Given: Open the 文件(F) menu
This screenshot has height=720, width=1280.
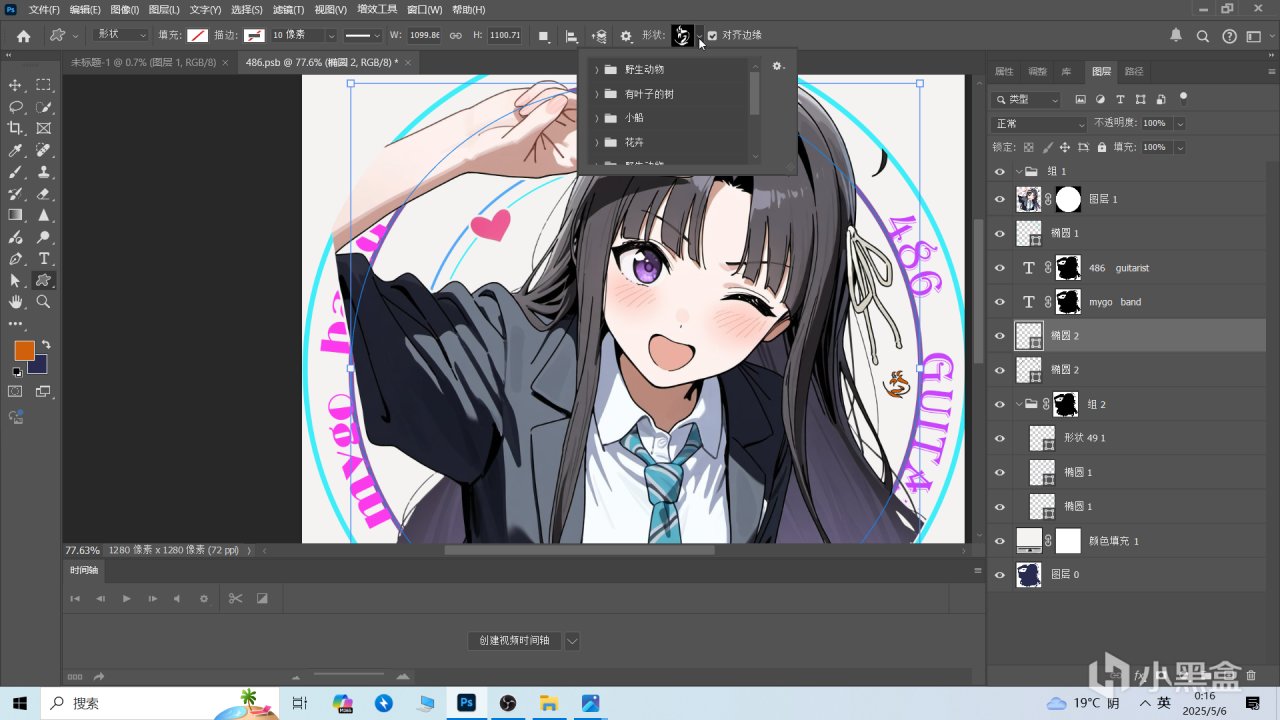Looking at the screenshot, I should tap(44, 9).
